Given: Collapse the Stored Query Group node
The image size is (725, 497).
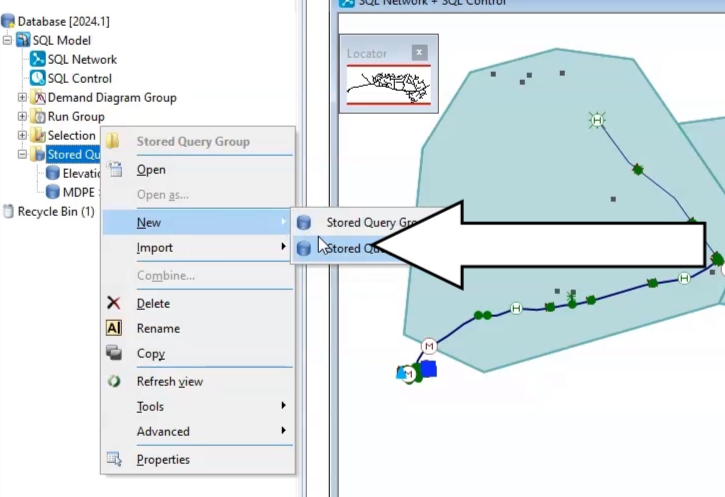Looking at the screenshot, I should pos(22,154).
